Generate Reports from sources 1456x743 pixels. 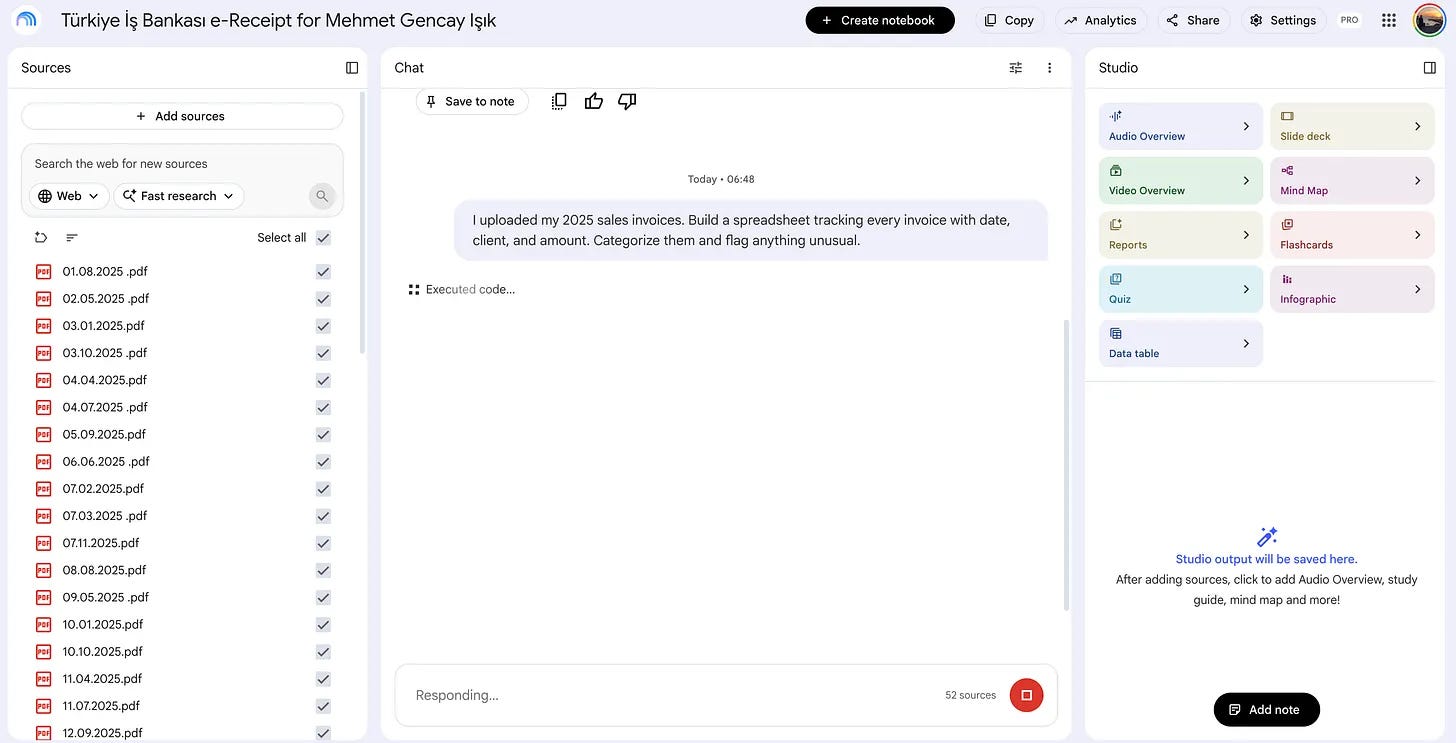[1181, 235]
